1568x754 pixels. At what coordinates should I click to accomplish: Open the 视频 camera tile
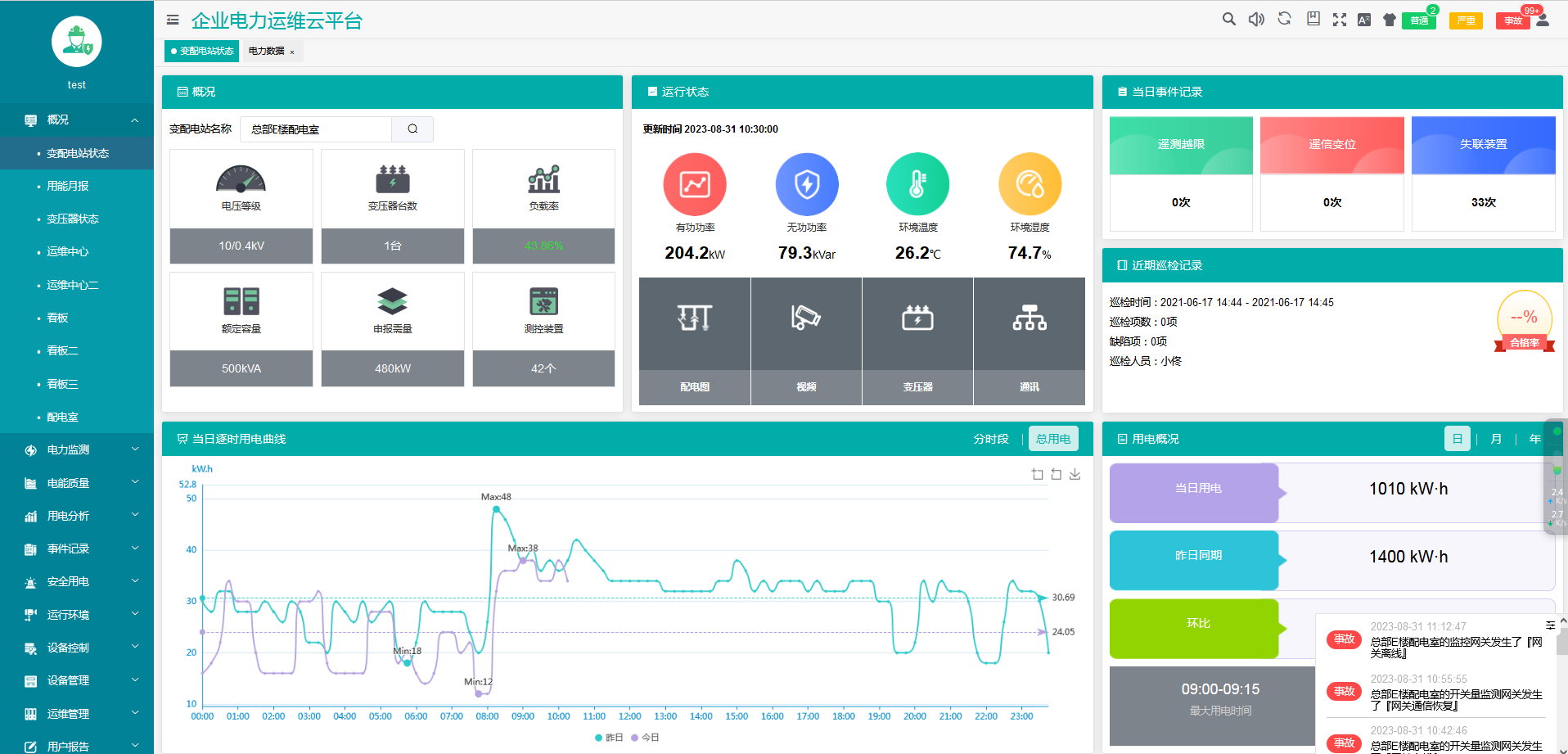(806, 341)
